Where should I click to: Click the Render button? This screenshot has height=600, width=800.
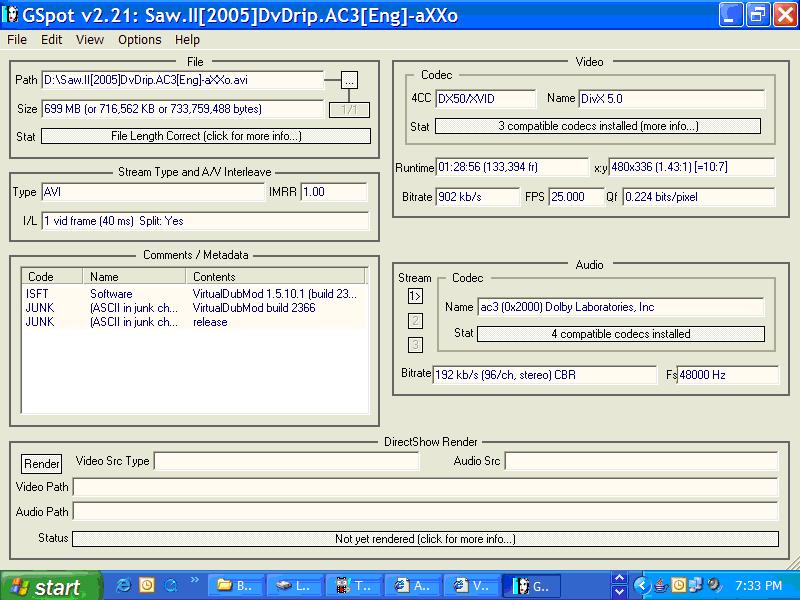tap(41, 464)
